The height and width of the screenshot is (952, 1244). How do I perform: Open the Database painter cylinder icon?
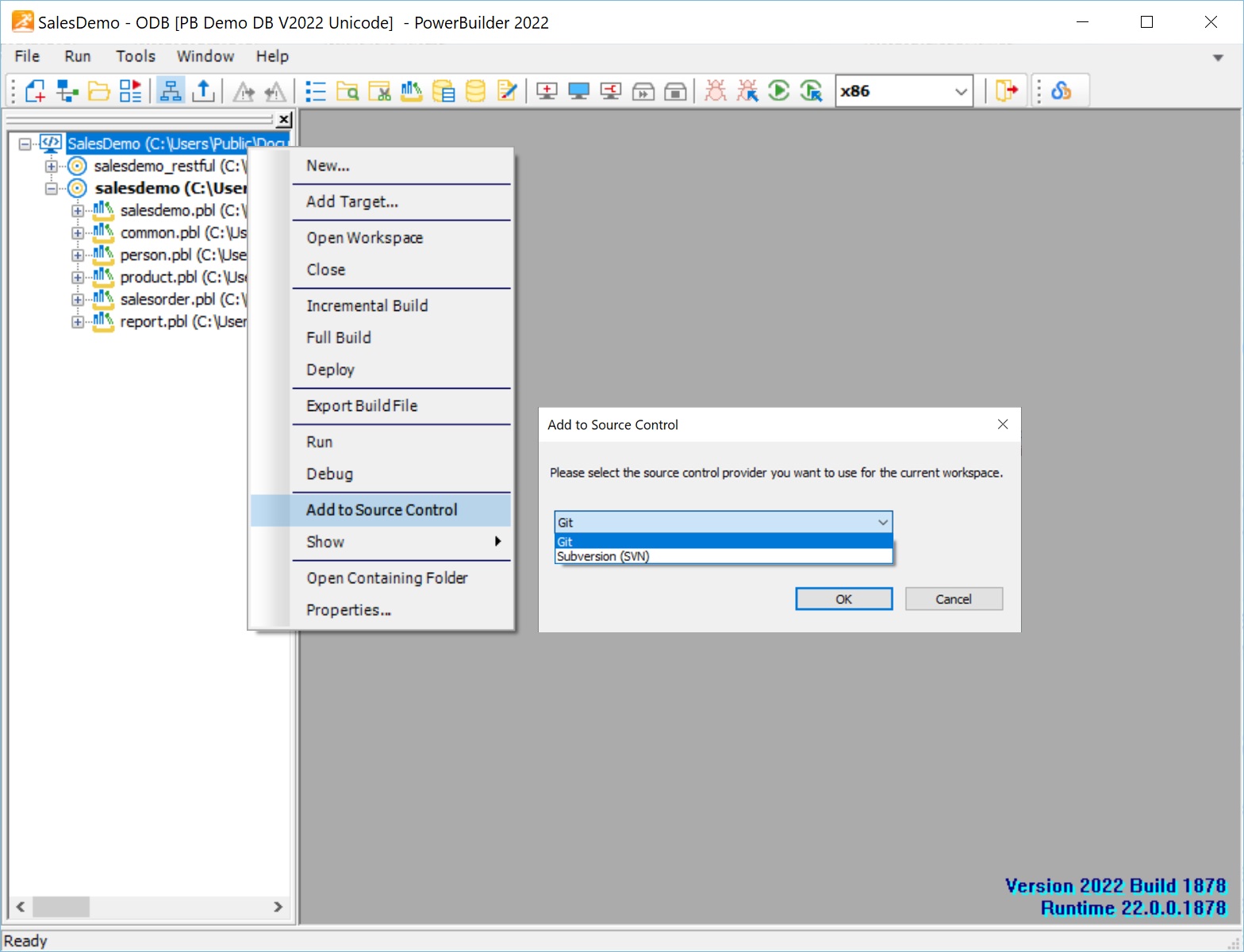point(475,91)
